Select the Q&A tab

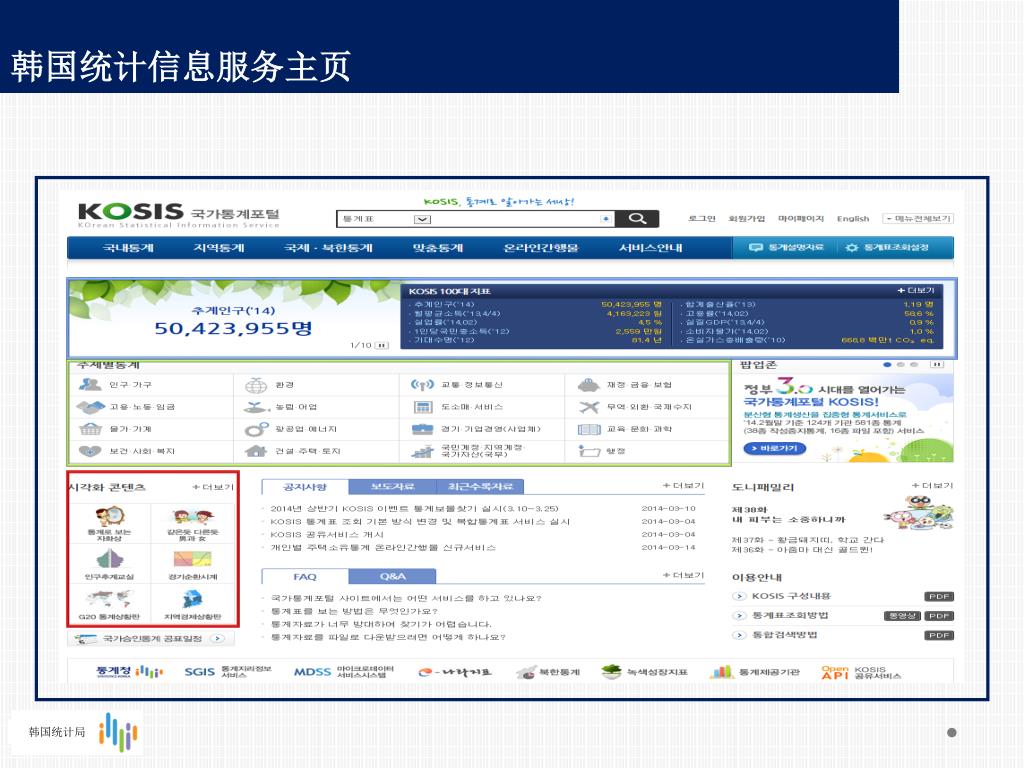point(392,577)
